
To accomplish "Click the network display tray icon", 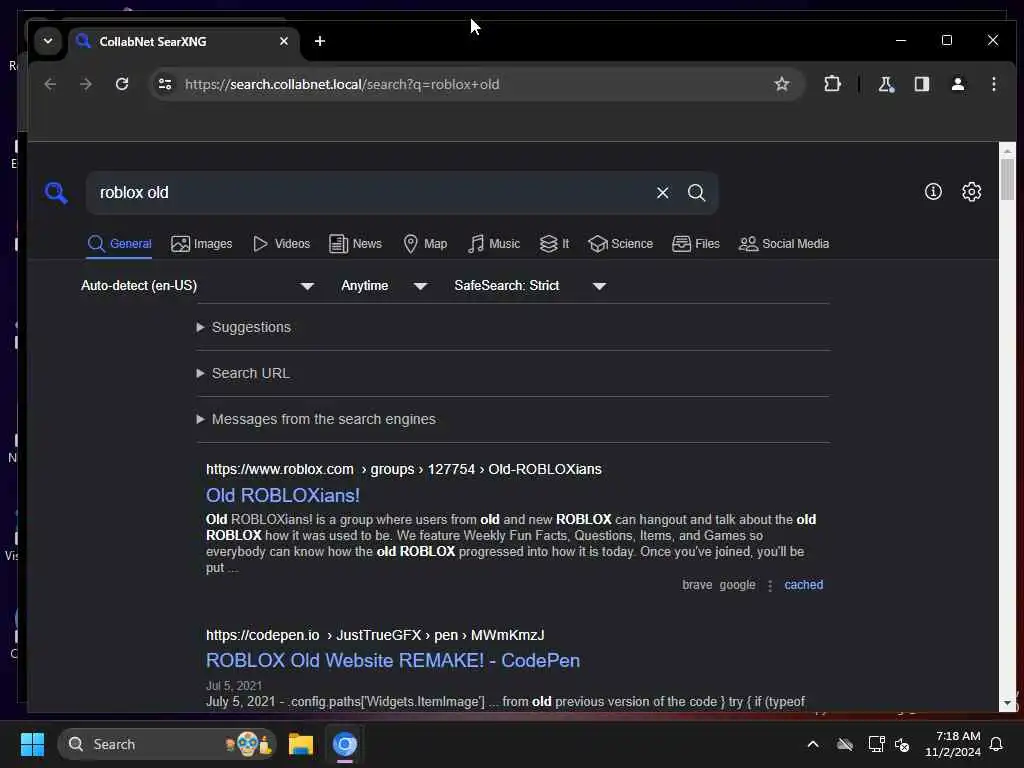I will click(x=876, y=744).
